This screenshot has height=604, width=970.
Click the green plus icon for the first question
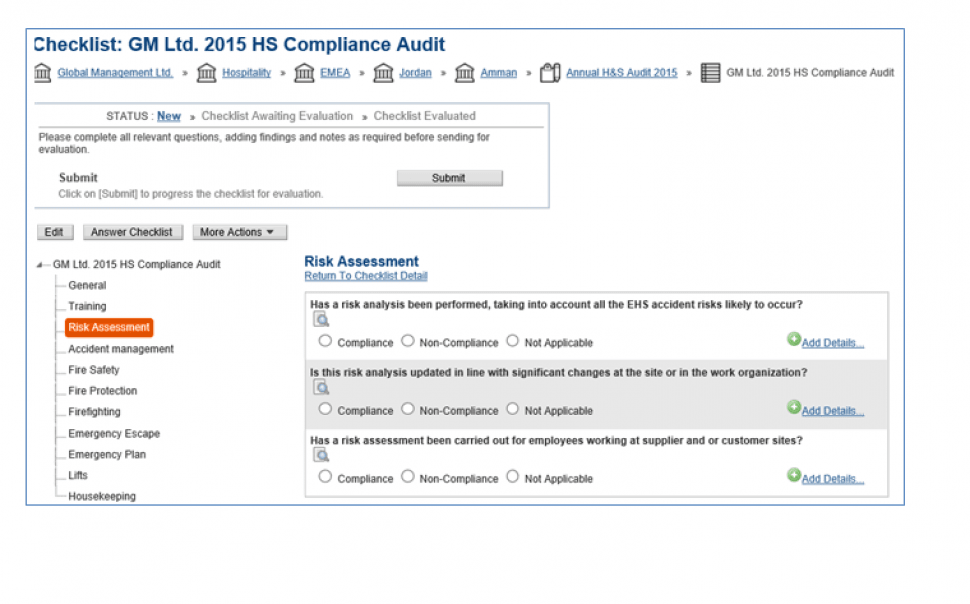794,340
